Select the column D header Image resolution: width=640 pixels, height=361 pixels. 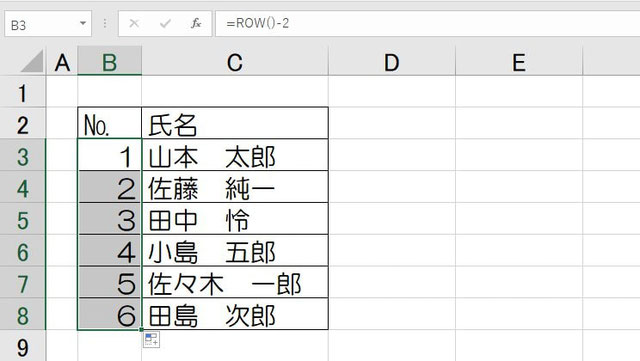[x=392, y=62]
